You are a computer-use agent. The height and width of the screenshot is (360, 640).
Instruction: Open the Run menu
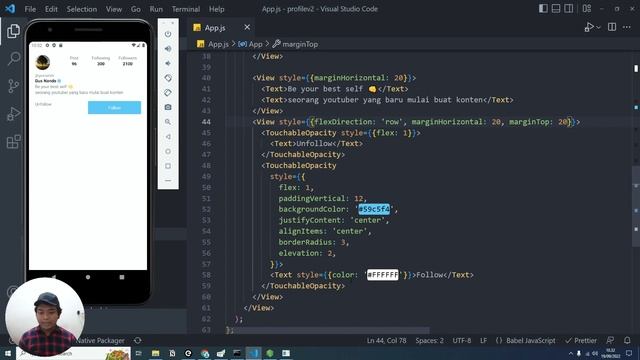pyautogui.click(x=156, y=9)
